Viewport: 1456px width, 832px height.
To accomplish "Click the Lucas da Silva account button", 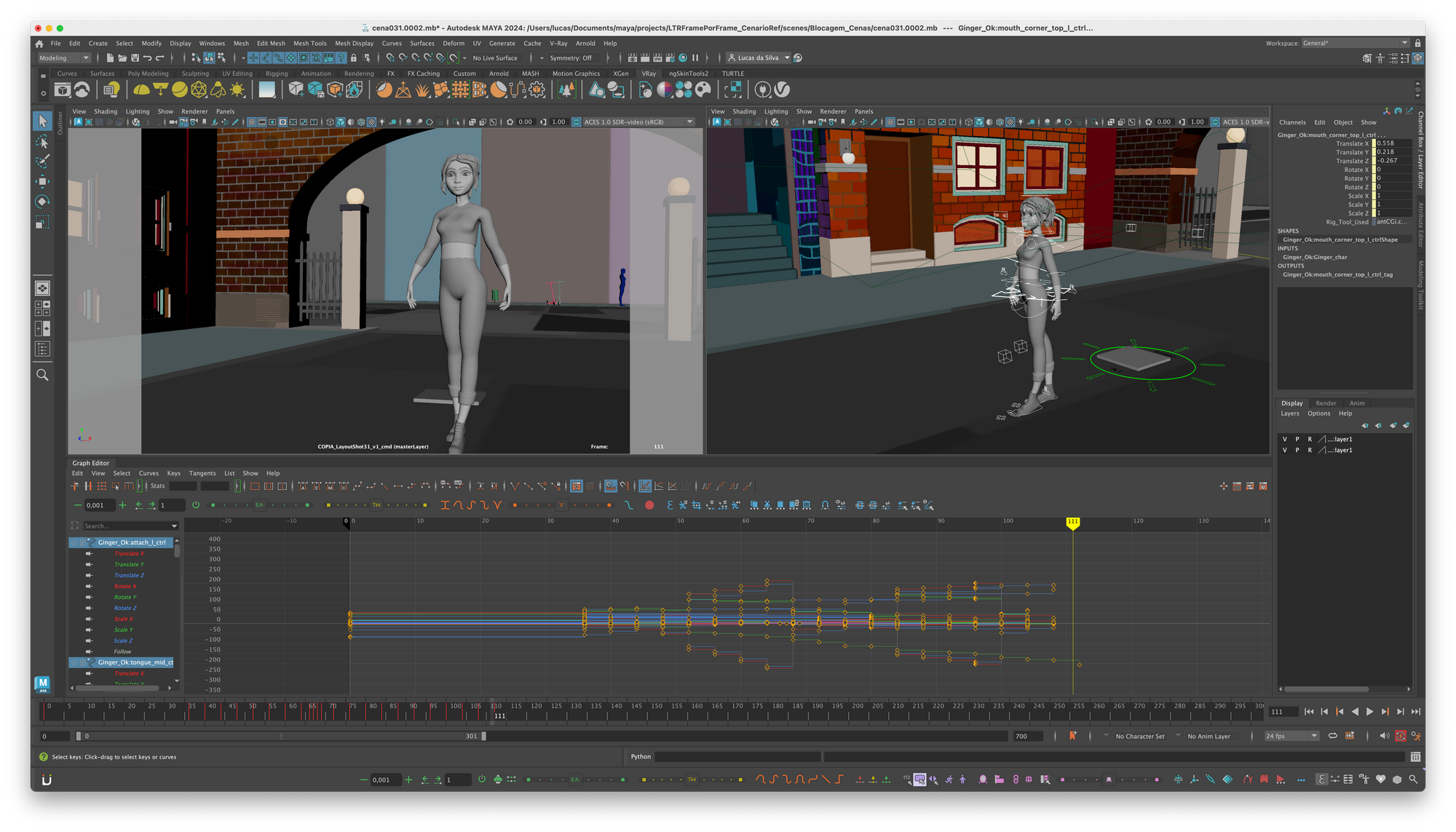I will pos(759,58).
